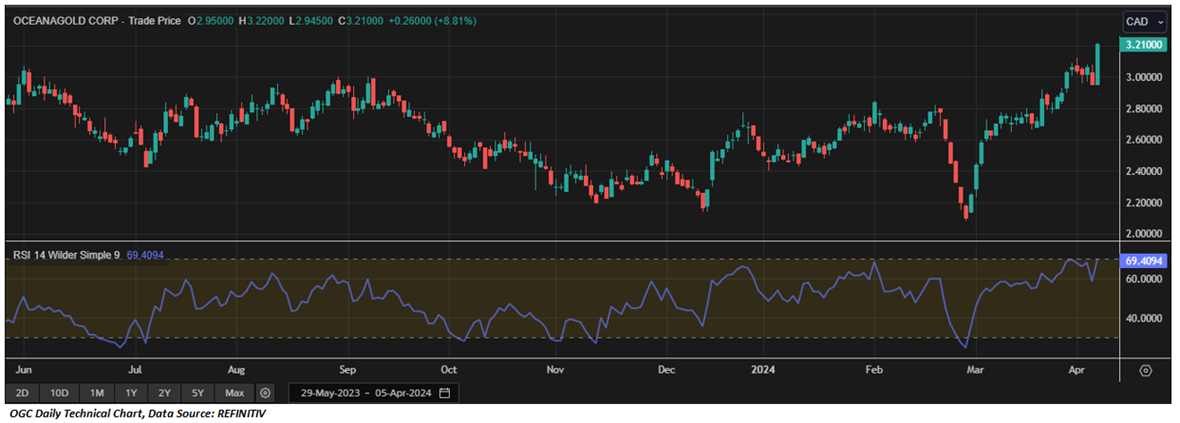Open chart settings gear at bottom right
1180x423 pixels.
pyautogui.click(x=1146, y=370)
